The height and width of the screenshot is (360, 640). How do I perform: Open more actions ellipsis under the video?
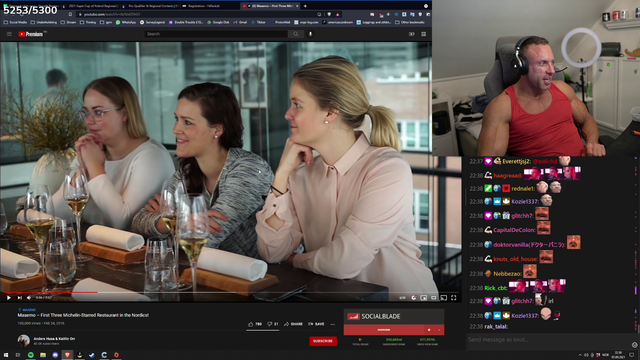pyautogui.click(x=333, y=324)
